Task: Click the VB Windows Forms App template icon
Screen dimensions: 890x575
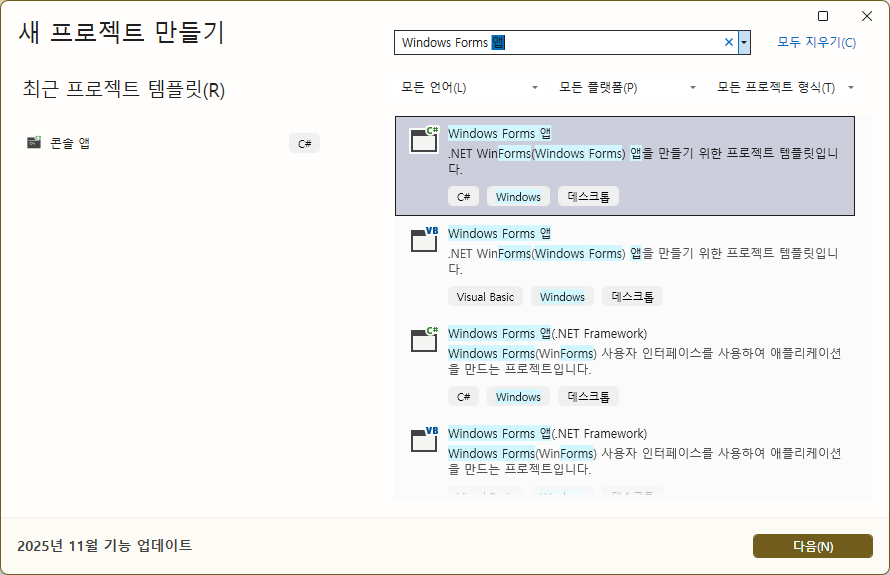Action: [424, 240]
